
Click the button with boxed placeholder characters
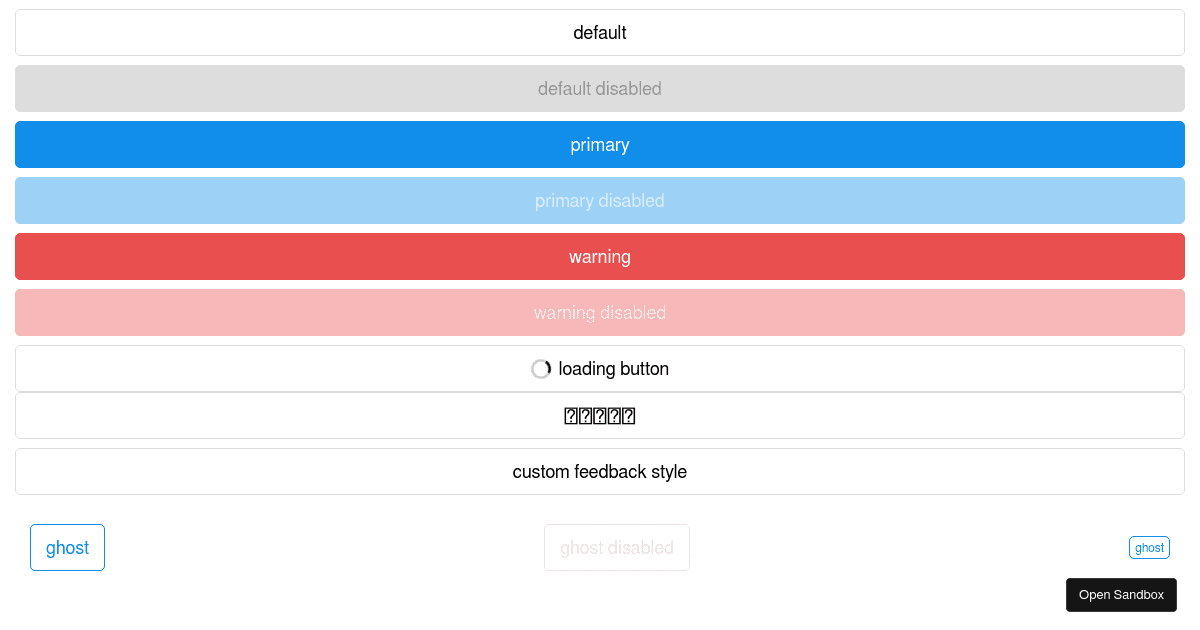click(600, 415)
